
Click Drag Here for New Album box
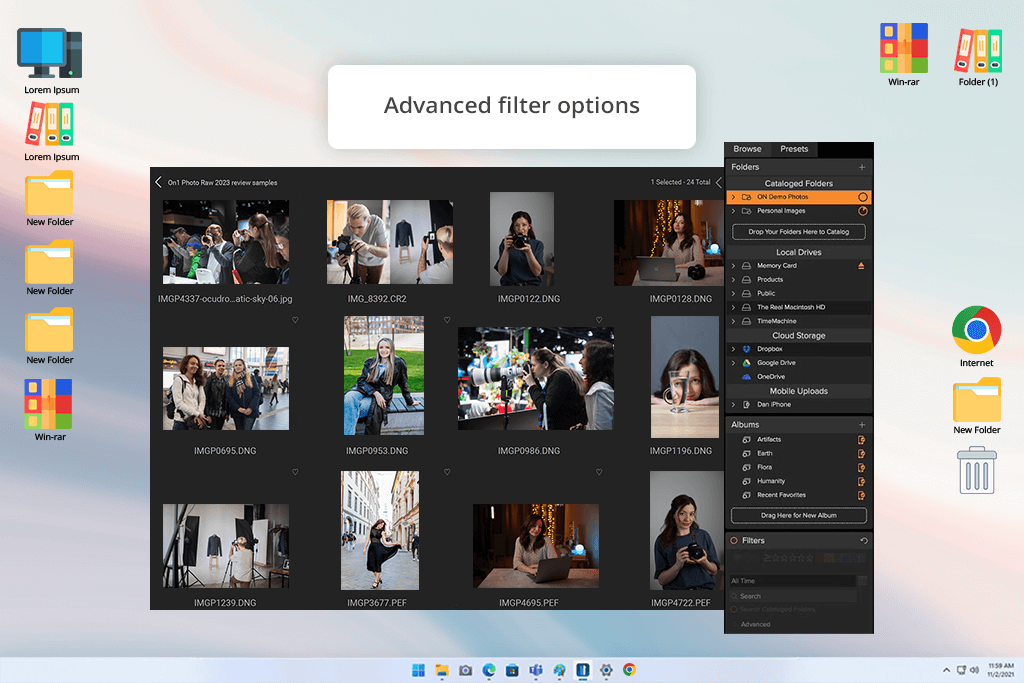coord(799,515)
